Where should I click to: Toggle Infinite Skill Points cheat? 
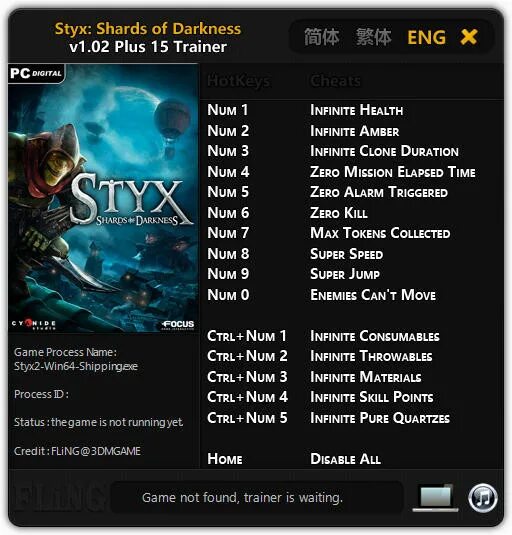pyautogui.click(x=372, y=397)
